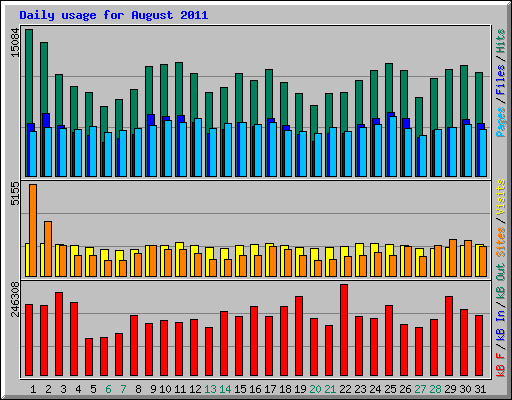This screenshot has height=400, width=512.
Task: Click day label 3 on x-axis
Action: [x=63, y=389]
